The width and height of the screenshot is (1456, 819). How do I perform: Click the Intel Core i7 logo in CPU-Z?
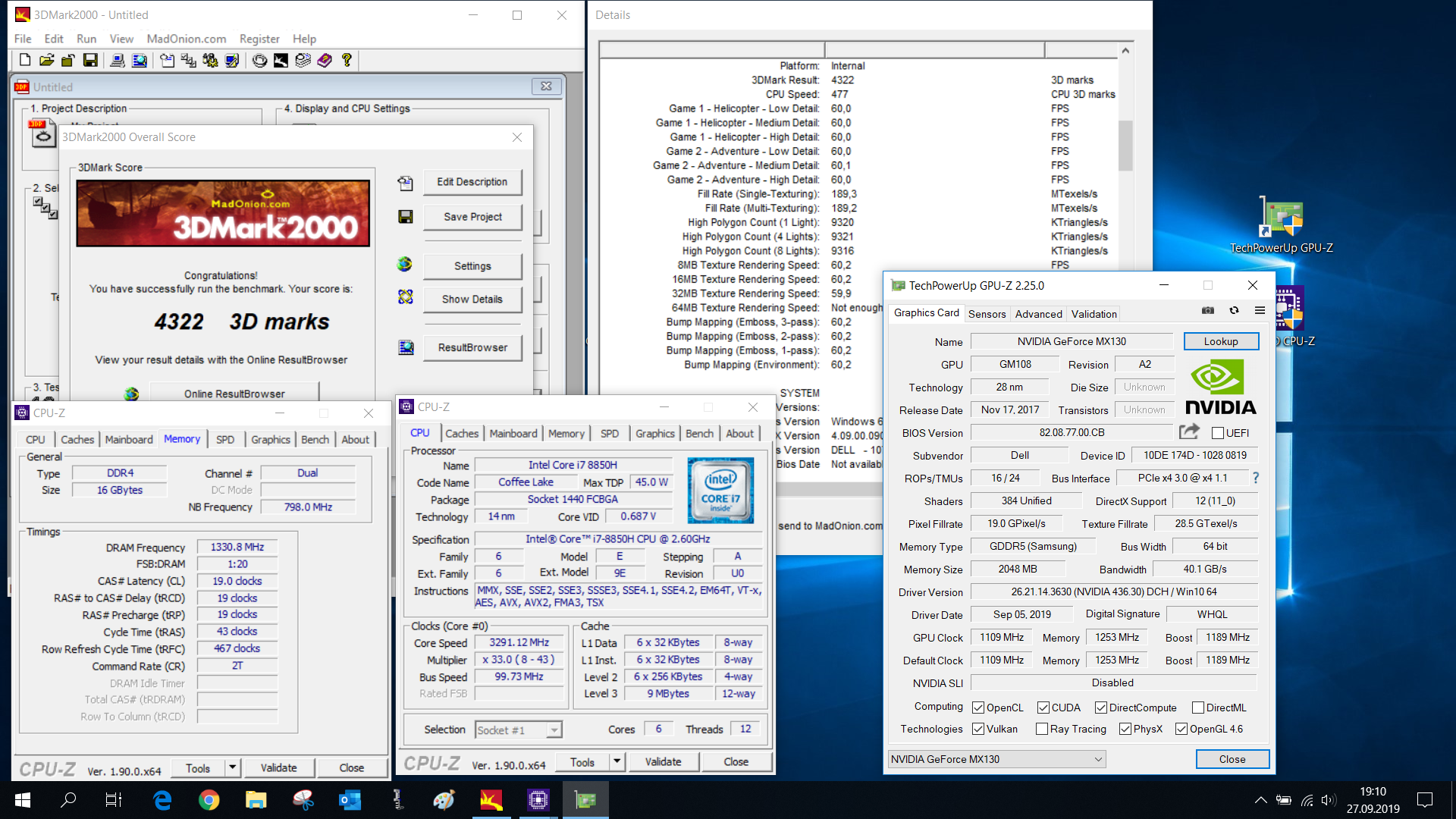pos(720,490)
